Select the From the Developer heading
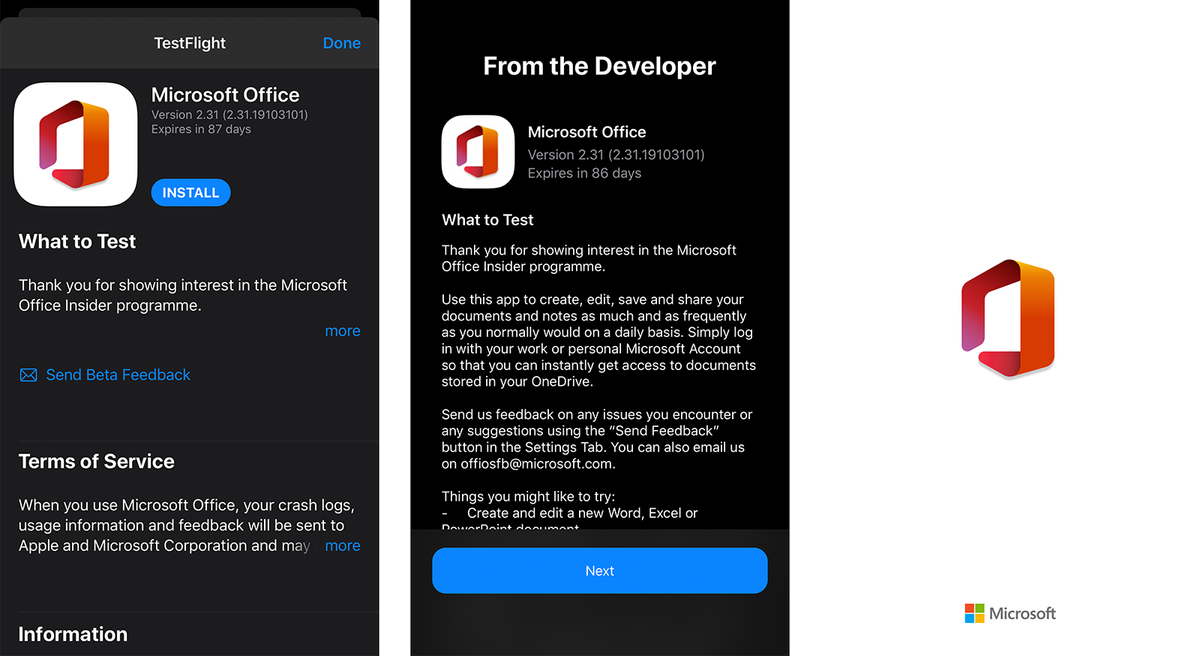 click(599, 66)
